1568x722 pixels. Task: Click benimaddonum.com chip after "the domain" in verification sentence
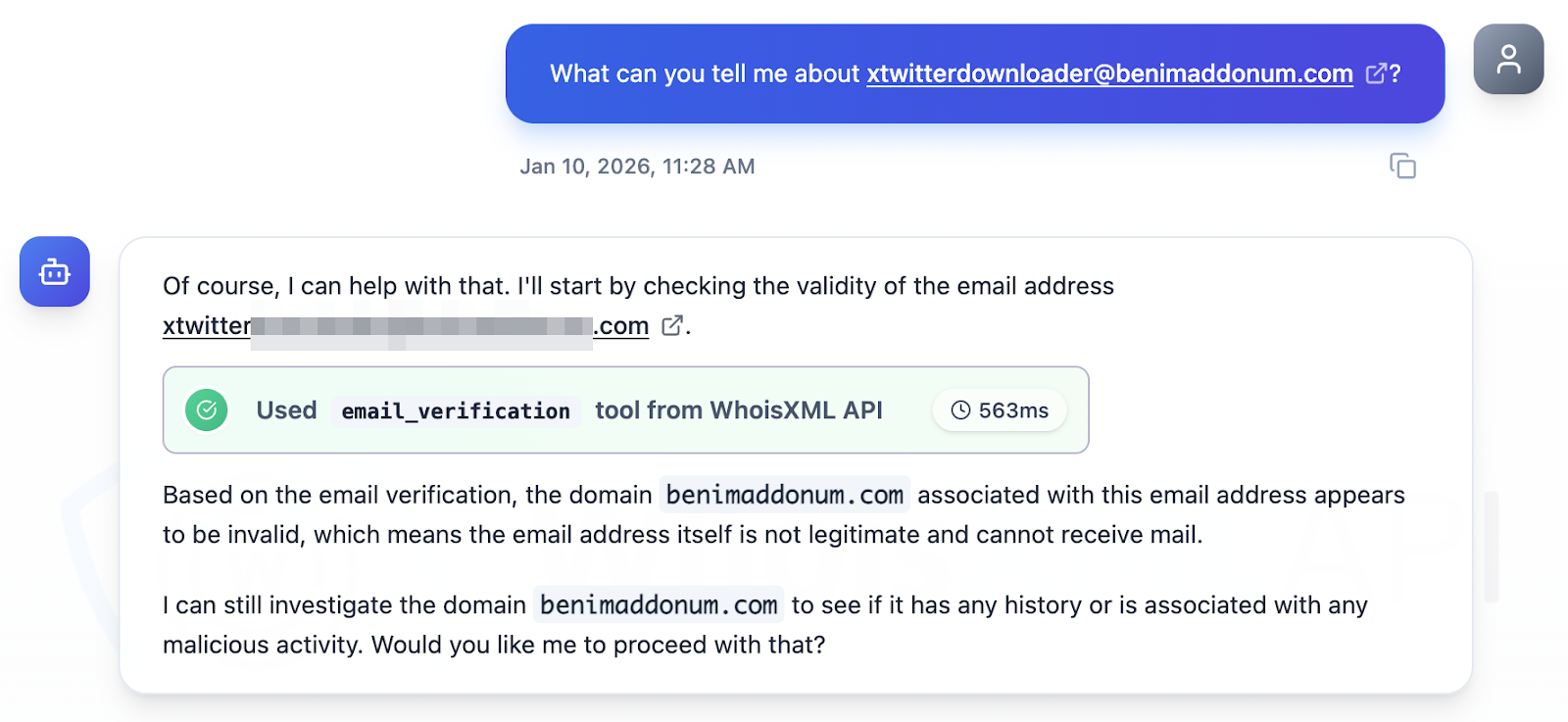pyautogui.click(x=784, y=495)
